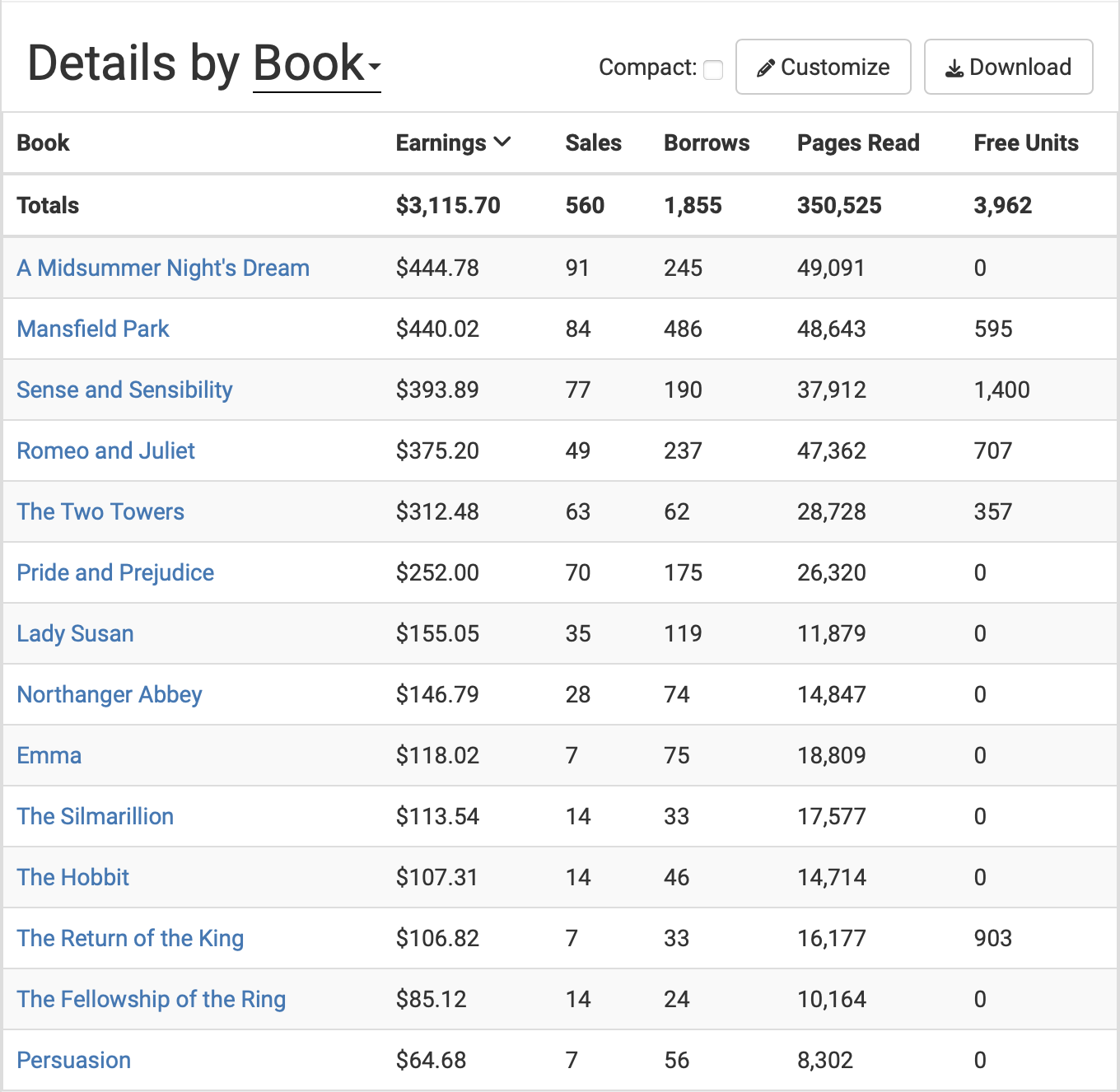
Task: Select Romeo and Juliet pages read 47,362
Action: coord(831,450)
